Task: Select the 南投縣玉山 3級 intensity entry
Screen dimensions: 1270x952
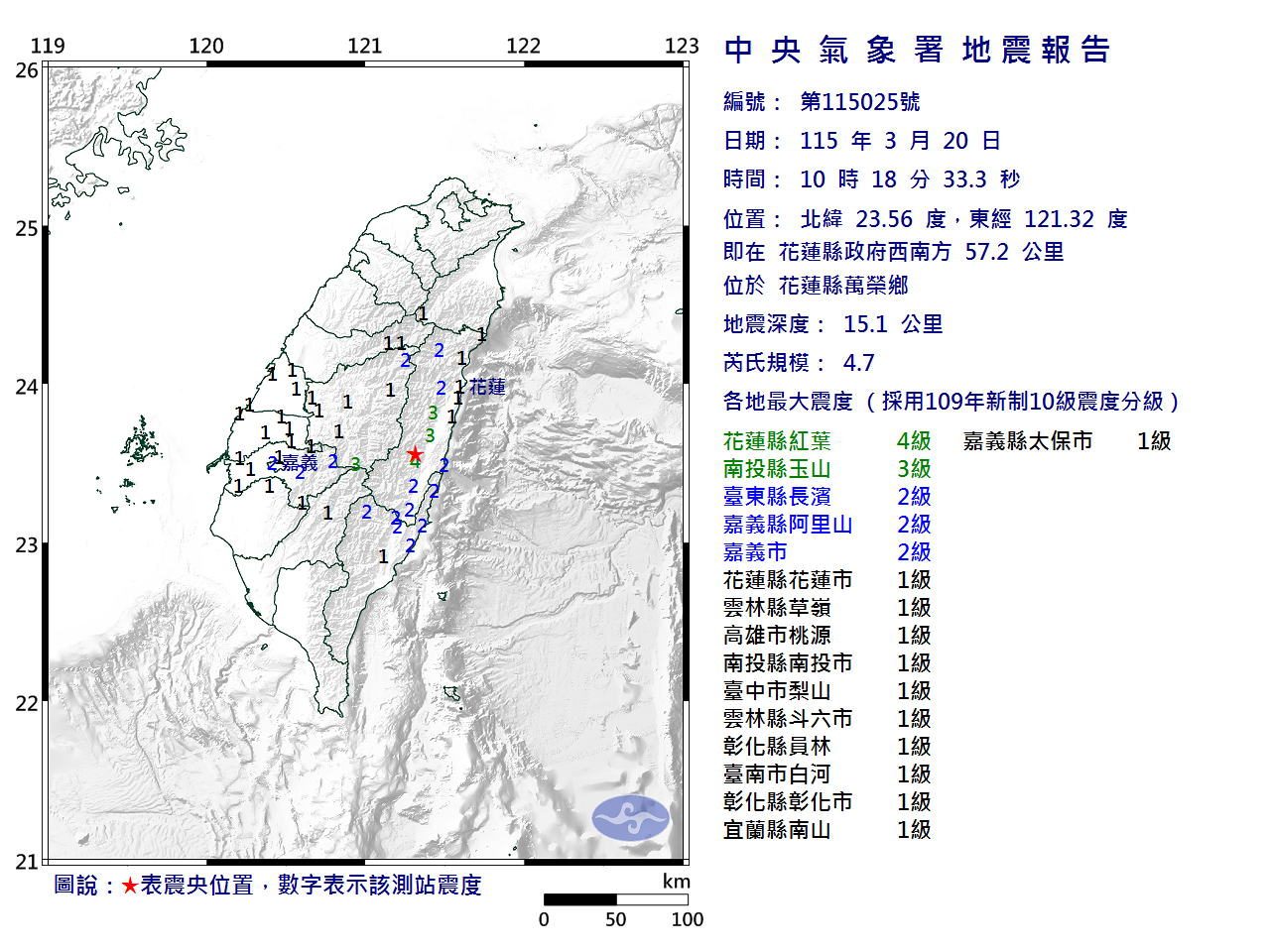Action: click(x=826, y=469)
